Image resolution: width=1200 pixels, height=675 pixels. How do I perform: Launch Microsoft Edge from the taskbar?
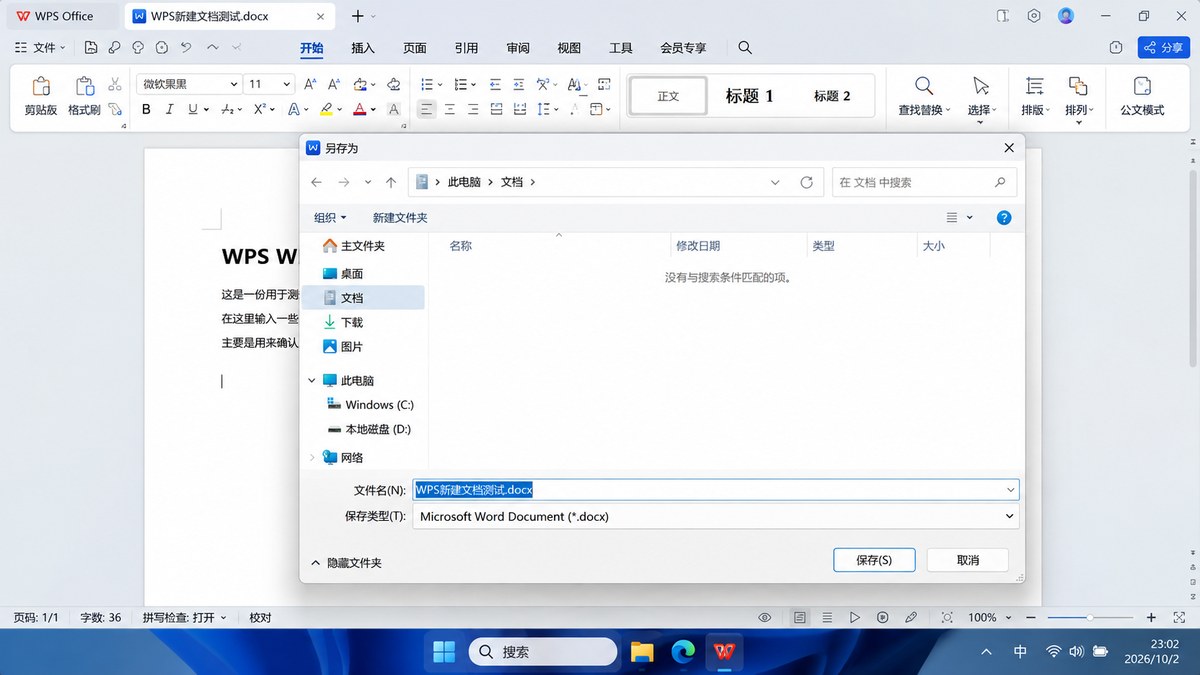[x=683, y=652]
